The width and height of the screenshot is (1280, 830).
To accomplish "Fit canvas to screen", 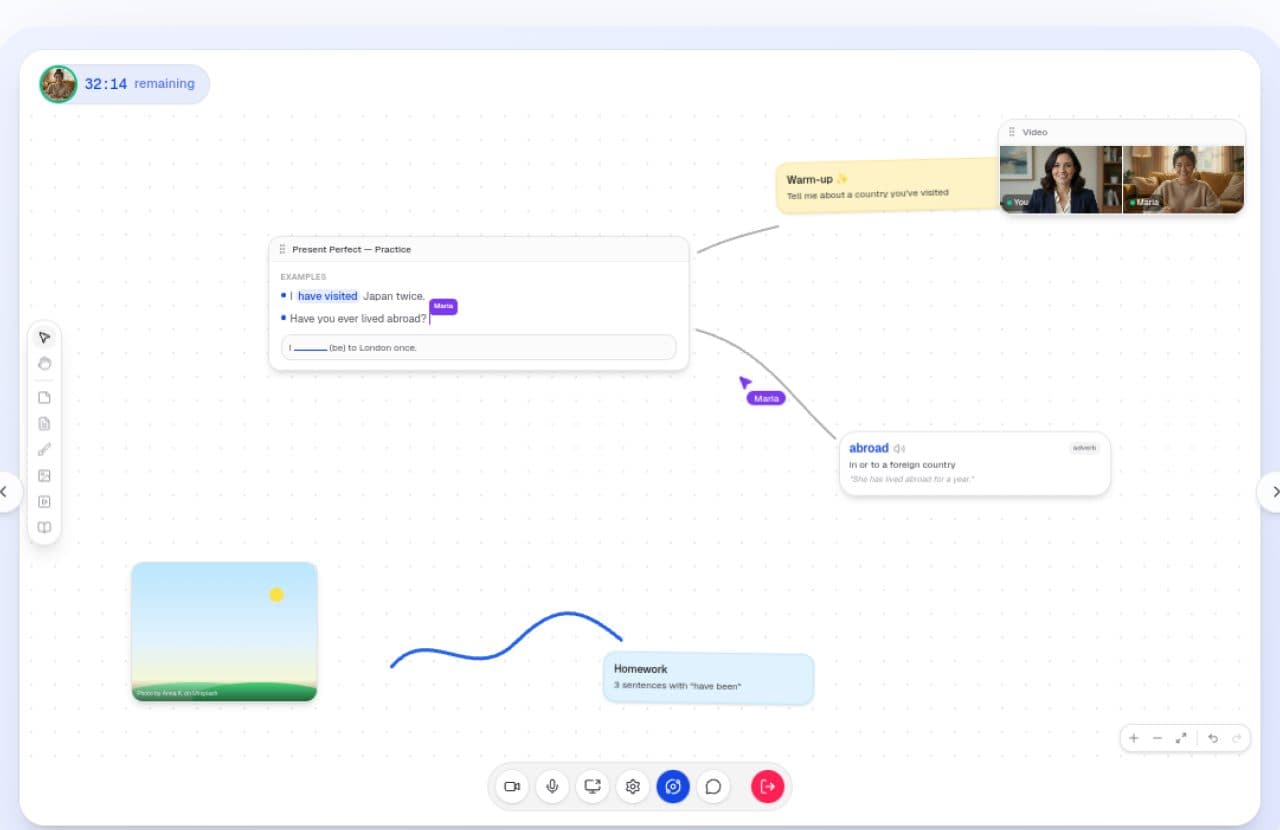I will pyautogui.click(x=1182, y=738).
